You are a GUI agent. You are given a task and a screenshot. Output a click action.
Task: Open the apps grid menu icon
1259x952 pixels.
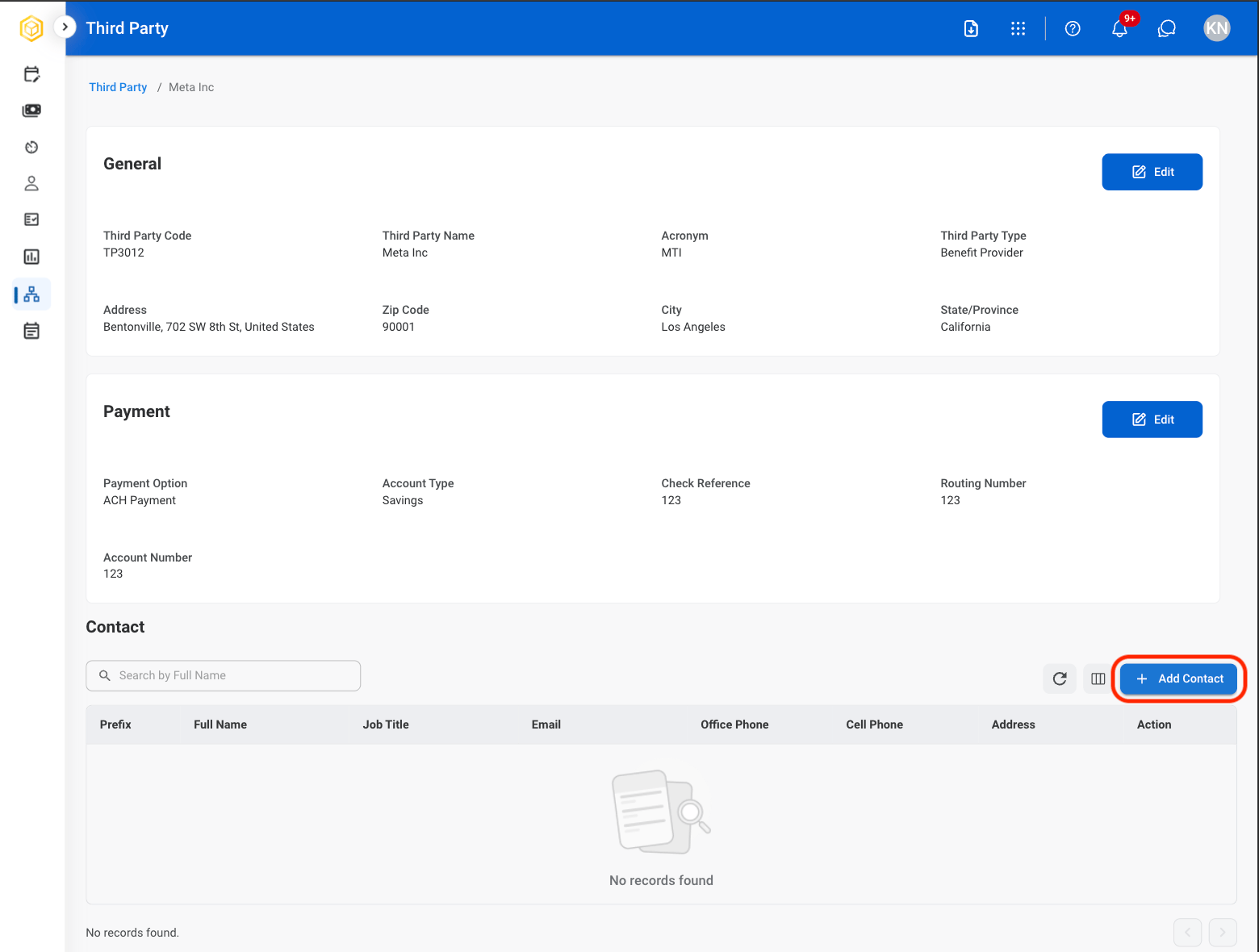point(1018,28)
